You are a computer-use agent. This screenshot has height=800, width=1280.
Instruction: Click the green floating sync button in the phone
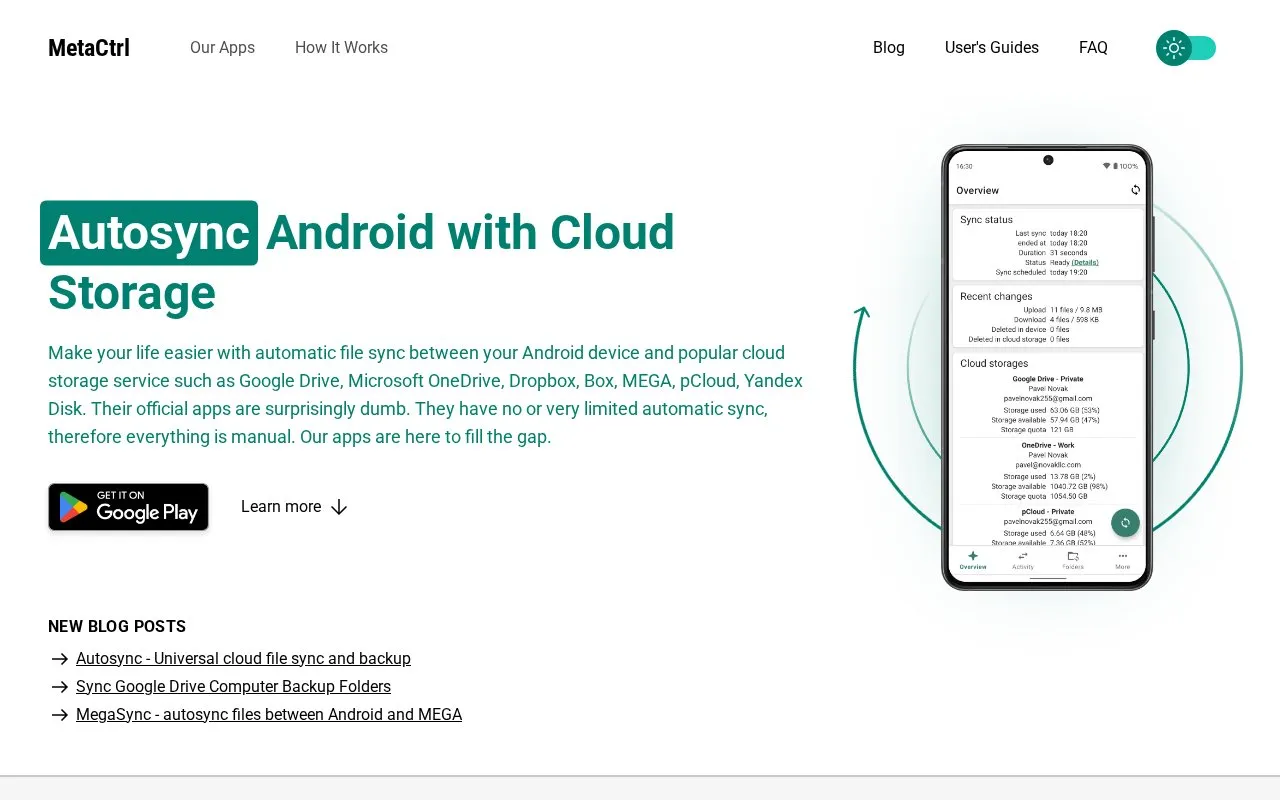(1125, 522)
